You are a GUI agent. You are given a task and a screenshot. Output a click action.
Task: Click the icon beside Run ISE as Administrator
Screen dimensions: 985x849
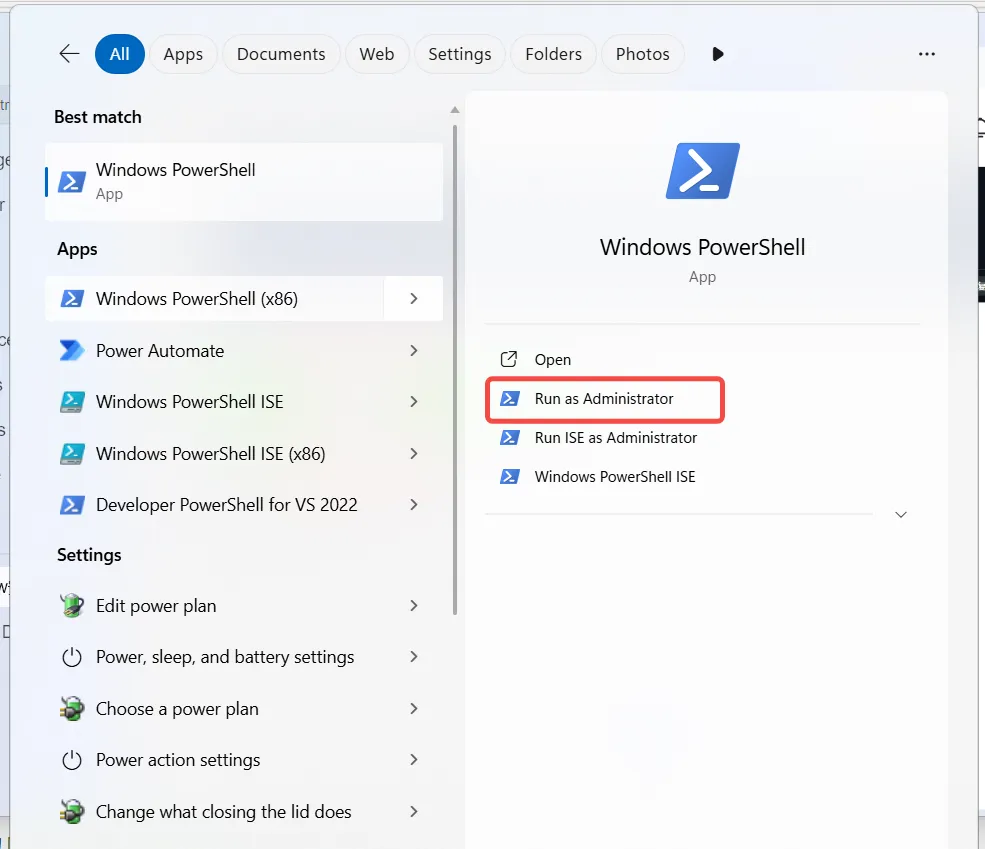509,437
